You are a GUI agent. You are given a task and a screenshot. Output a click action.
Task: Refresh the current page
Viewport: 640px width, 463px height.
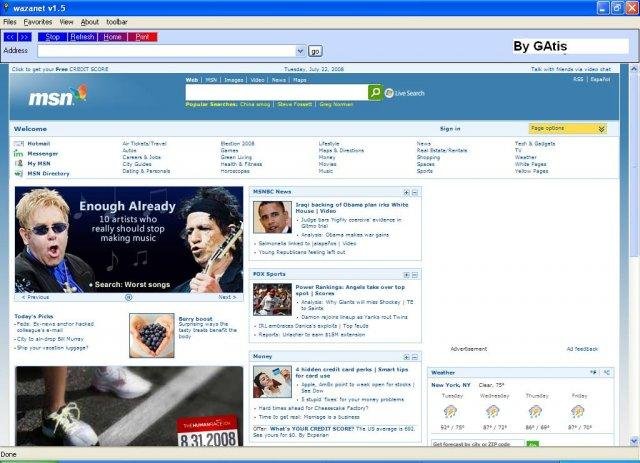click(82, 37)
